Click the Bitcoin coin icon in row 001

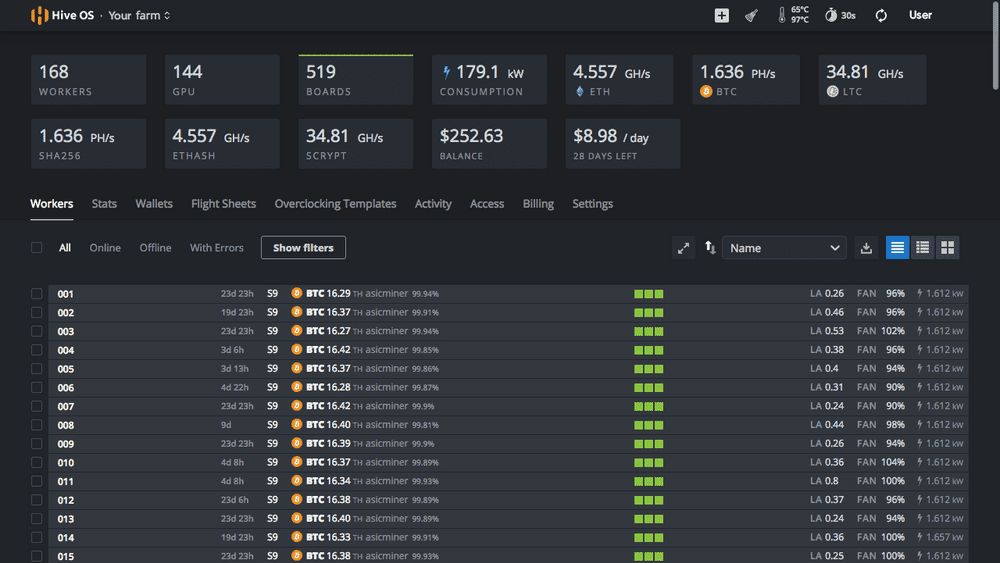297,293
